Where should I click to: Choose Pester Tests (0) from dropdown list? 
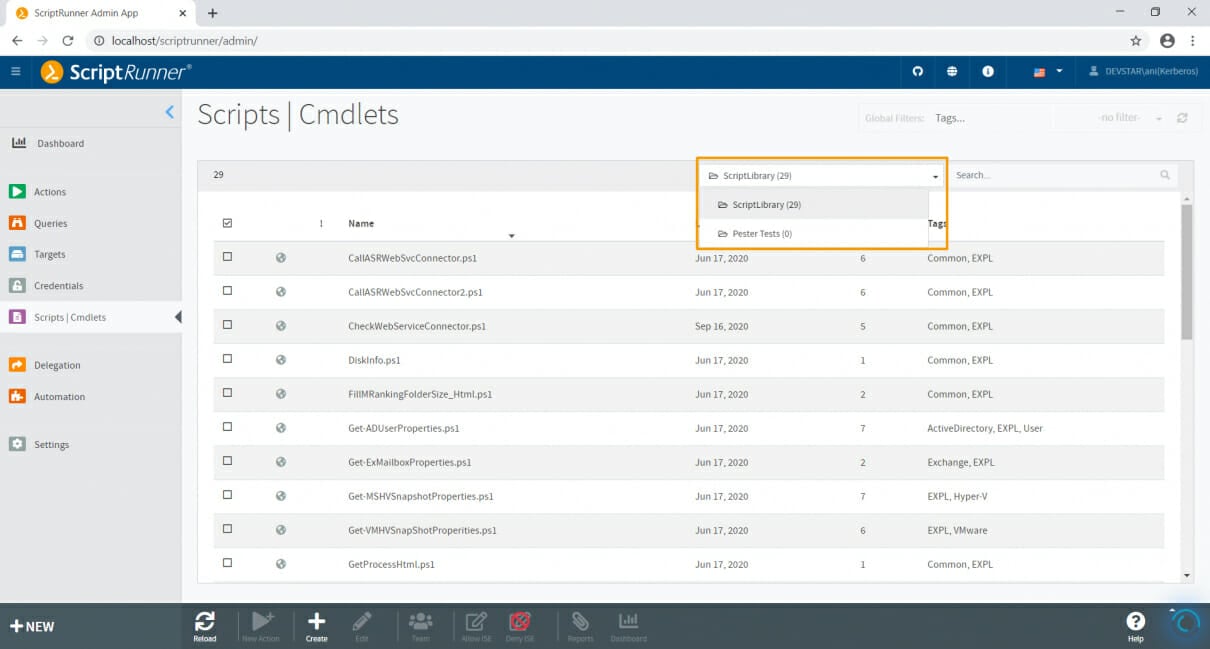814,233
